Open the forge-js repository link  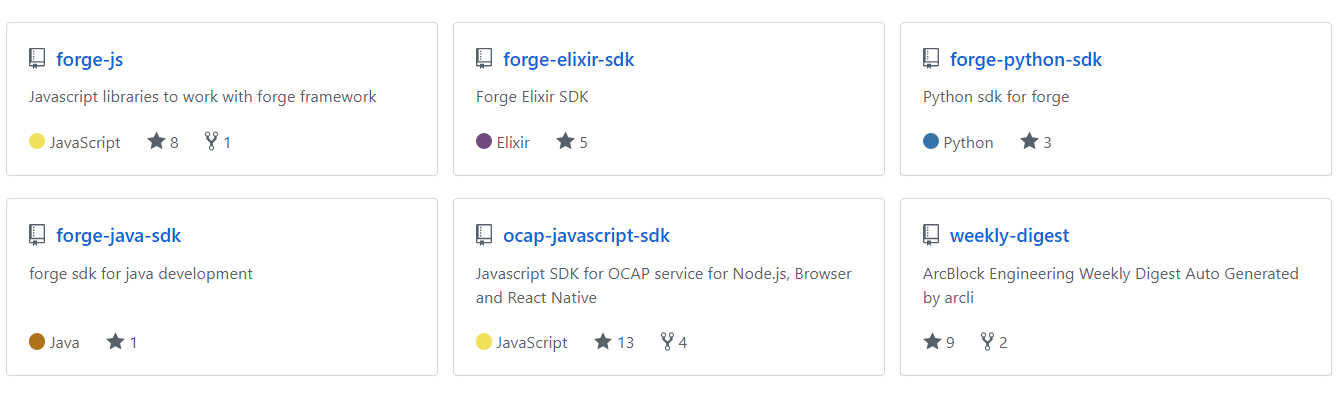90,59
